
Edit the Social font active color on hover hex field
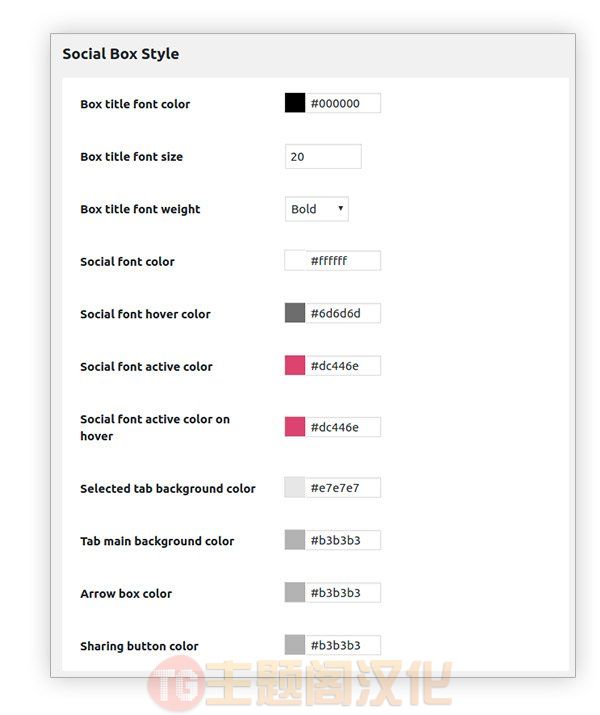[343, 427]
